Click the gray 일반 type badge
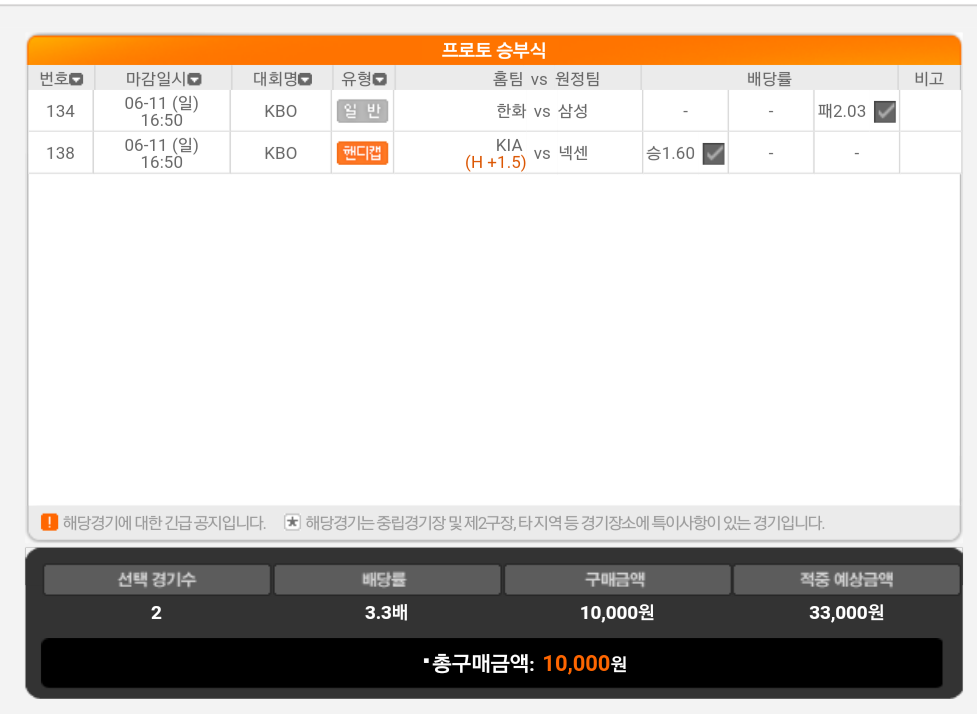Image resolution: width=977 pixels, height=714 pixels. (362, 111)
